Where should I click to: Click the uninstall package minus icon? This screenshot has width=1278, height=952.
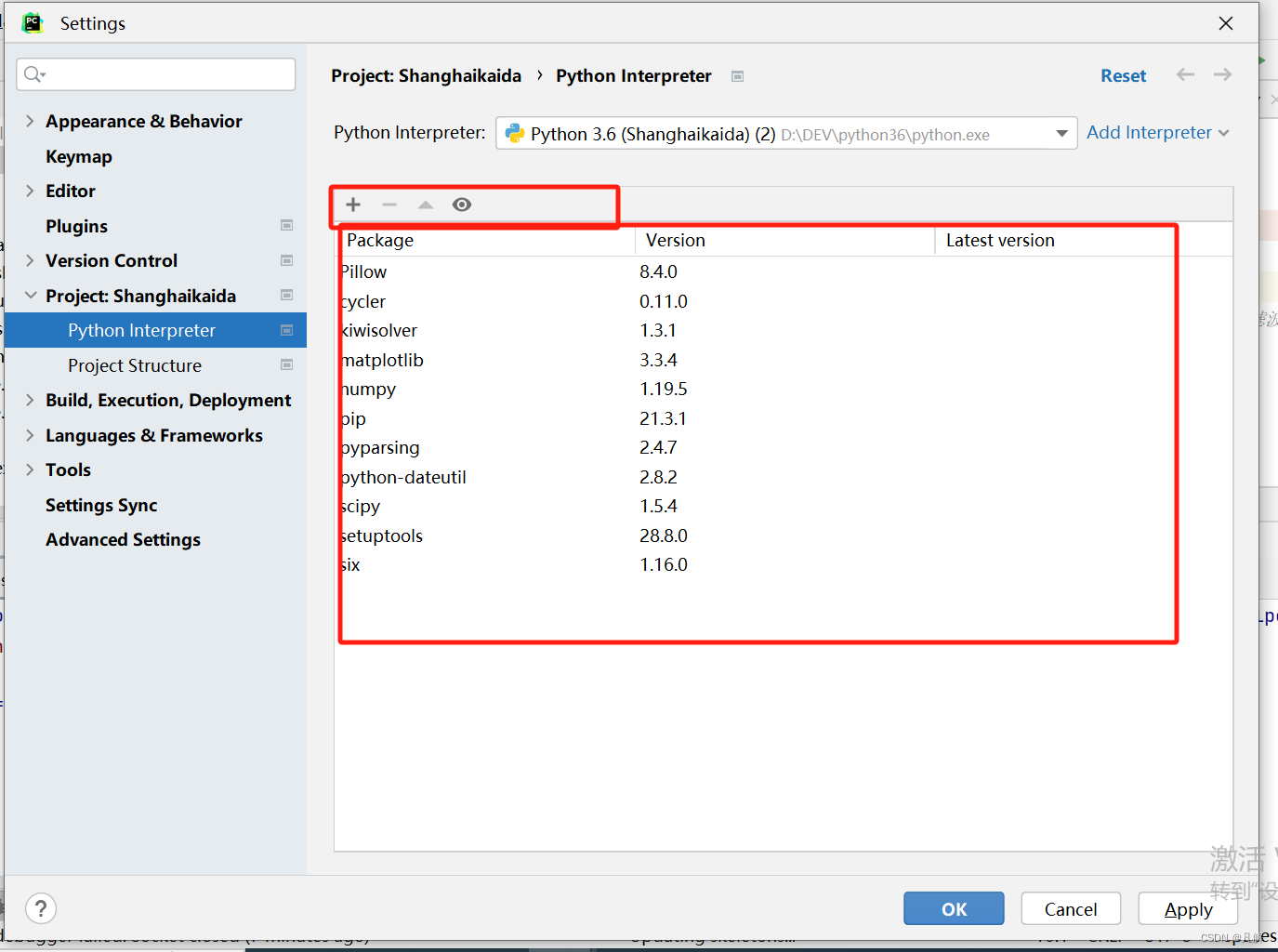[x=389, y=205]
